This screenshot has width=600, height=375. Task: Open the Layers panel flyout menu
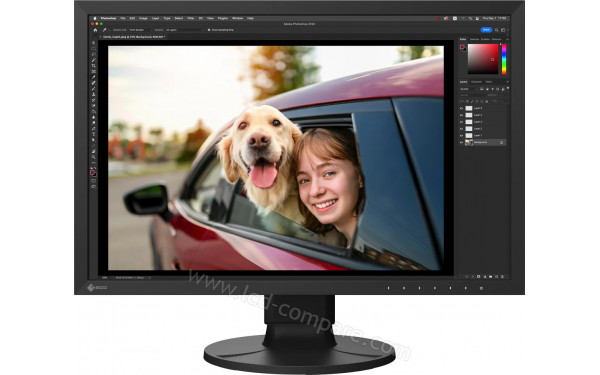pyautogui.click(x=507, y=82)
